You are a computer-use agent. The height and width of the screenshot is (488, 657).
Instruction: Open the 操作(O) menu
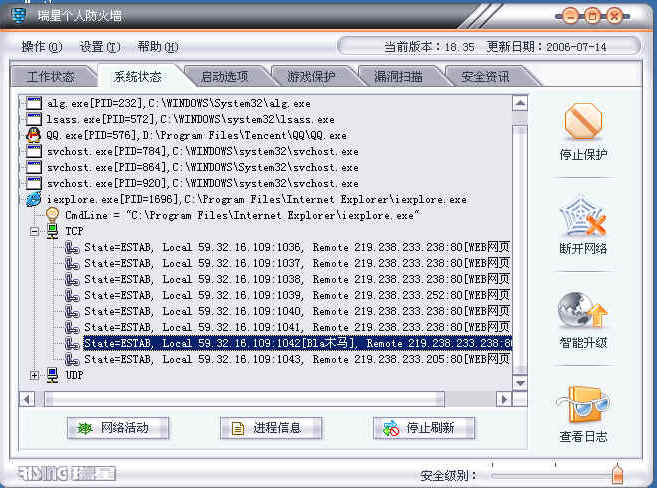point(41,46)
